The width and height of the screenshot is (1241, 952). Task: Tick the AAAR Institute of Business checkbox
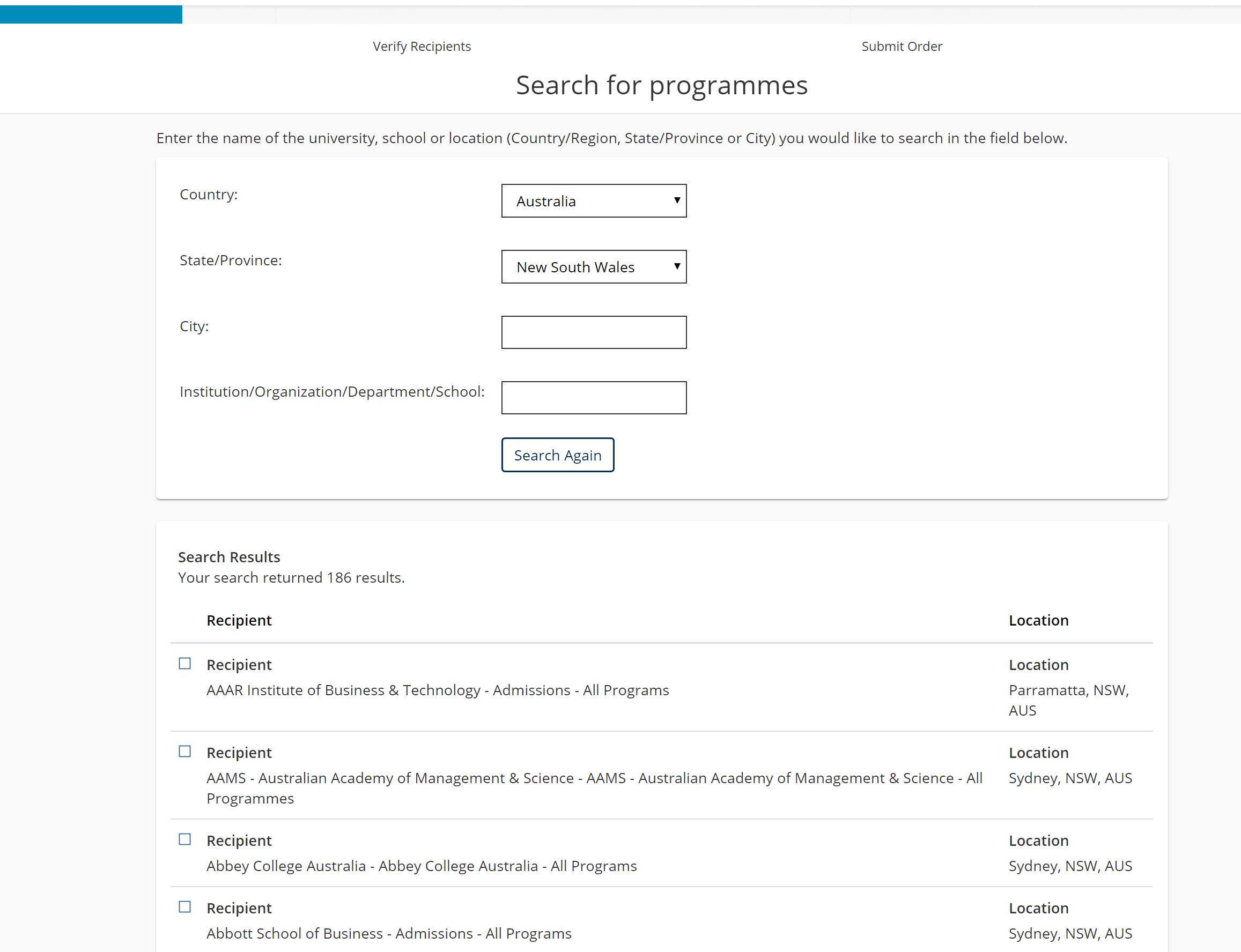click(x=185, y=664)
